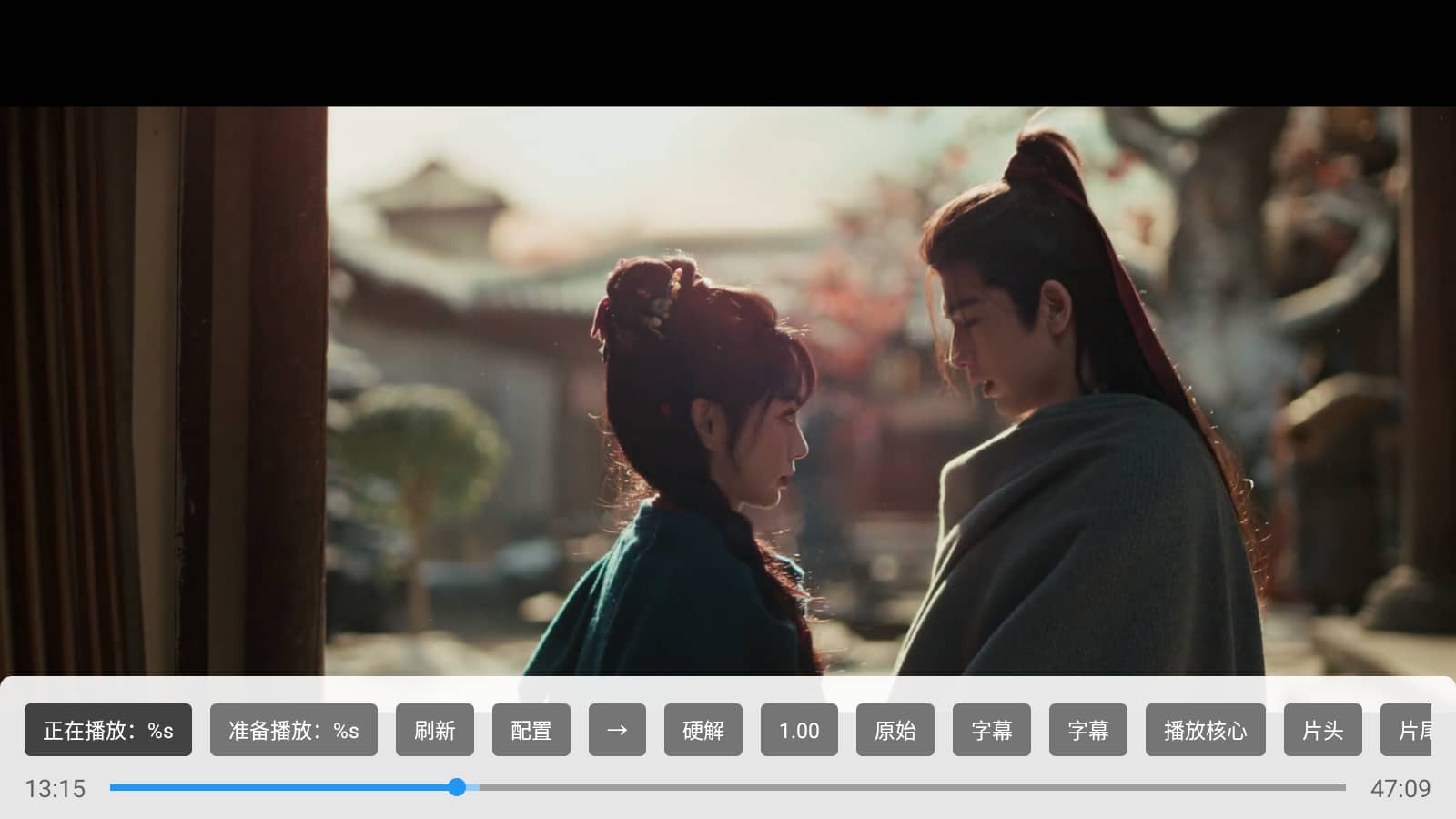Open the second 字幕 subtitle button
Screen dimensions: 1456x819
click(x=1088, y=730)
